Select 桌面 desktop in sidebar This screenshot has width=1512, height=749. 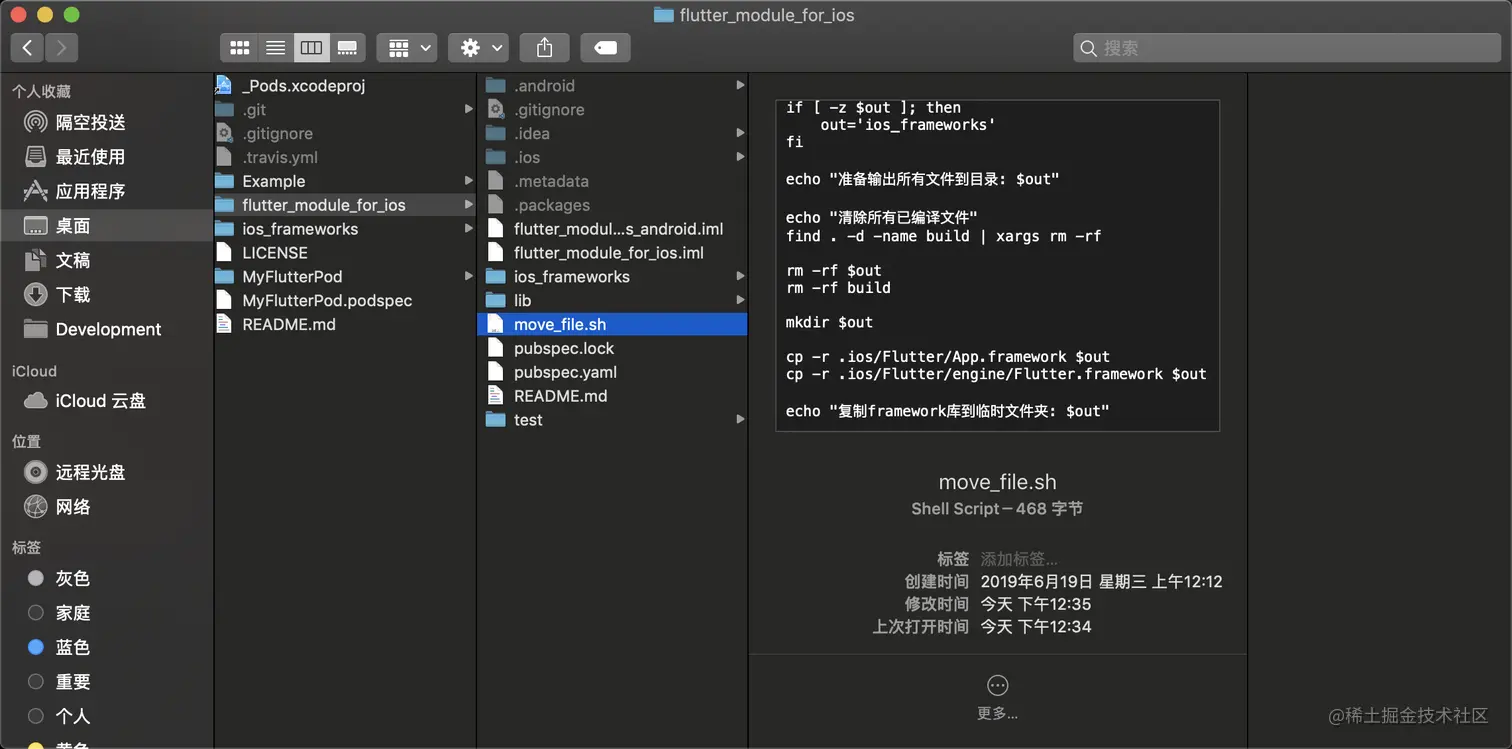(107, 226)
